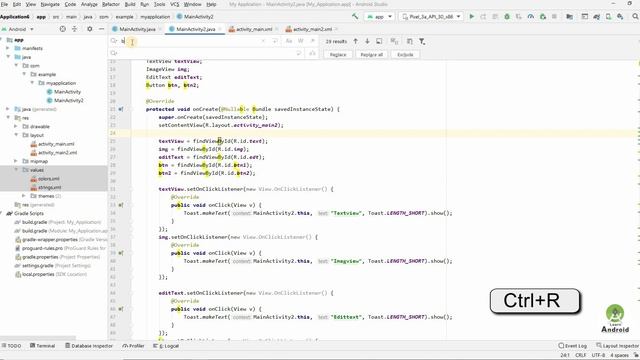640x360 pixels.
Task: Click the UTF-8 encoding status entry
Action: pos(598,355)
